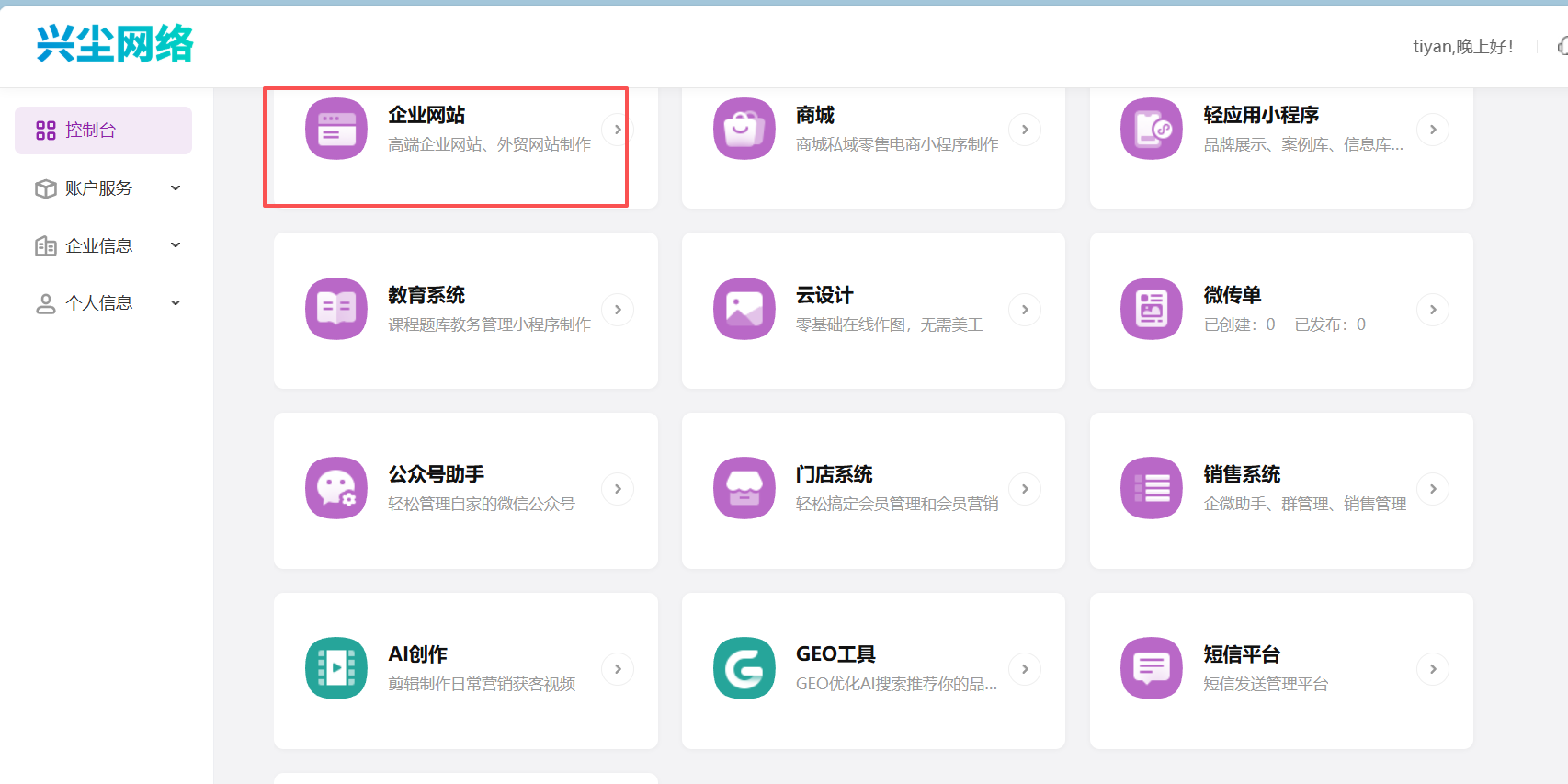Click the arrow on the GEO工具 card
This screenshot has height=784, width=1568.
click(1025, 669)
